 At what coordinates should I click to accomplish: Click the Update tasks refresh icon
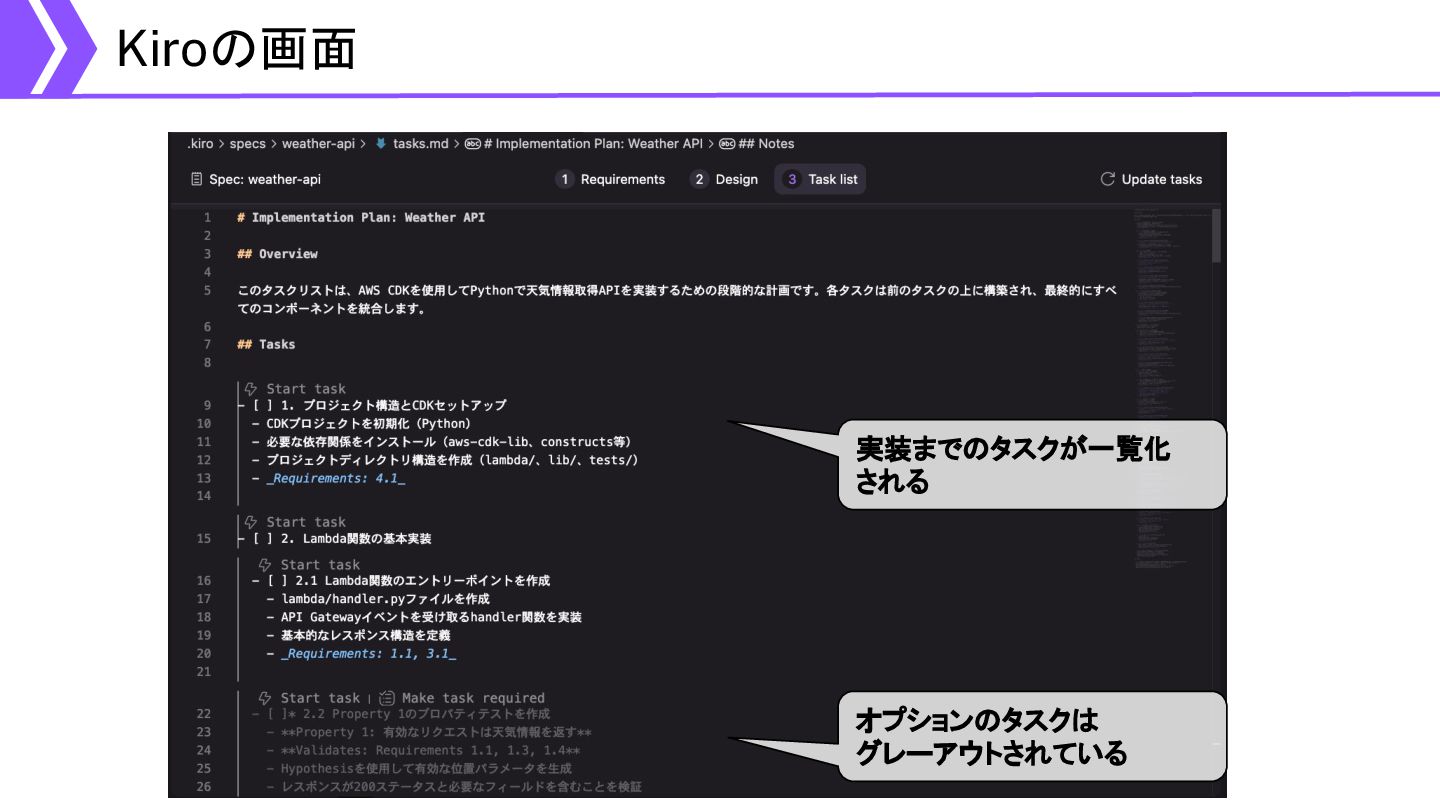pos(1107,179)
